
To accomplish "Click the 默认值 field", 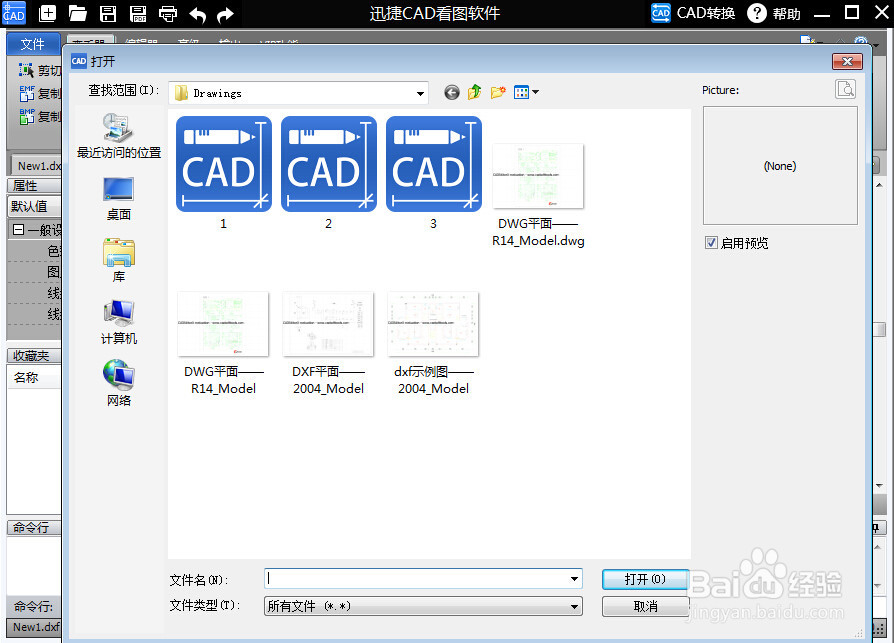I will [x=34, y=206].
